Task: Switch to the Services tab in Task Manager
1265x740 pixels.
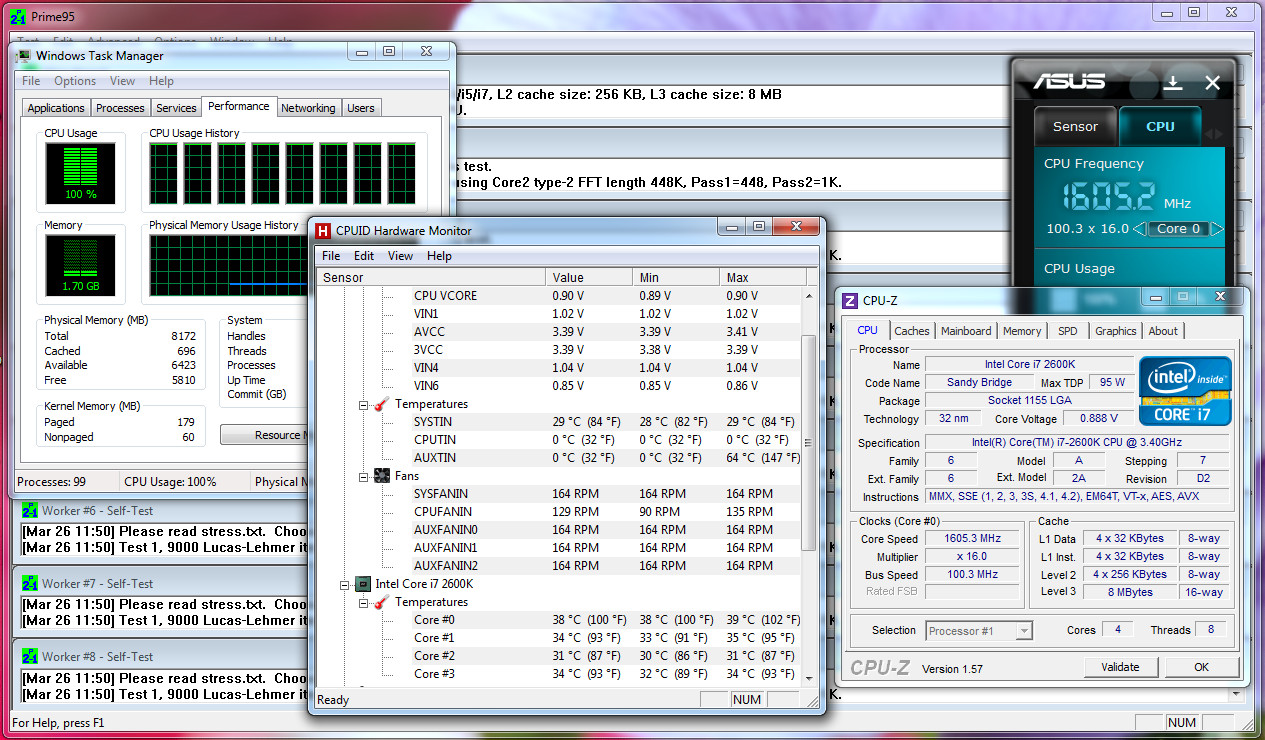Action: 176,108
